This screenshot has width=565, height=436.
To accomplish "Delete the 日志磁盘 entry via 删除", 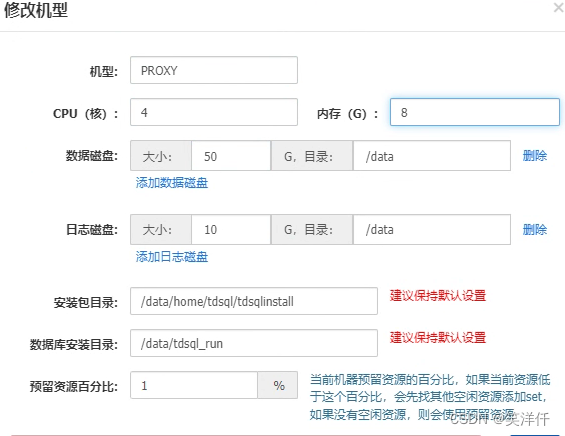I will (x=535, y=230).
